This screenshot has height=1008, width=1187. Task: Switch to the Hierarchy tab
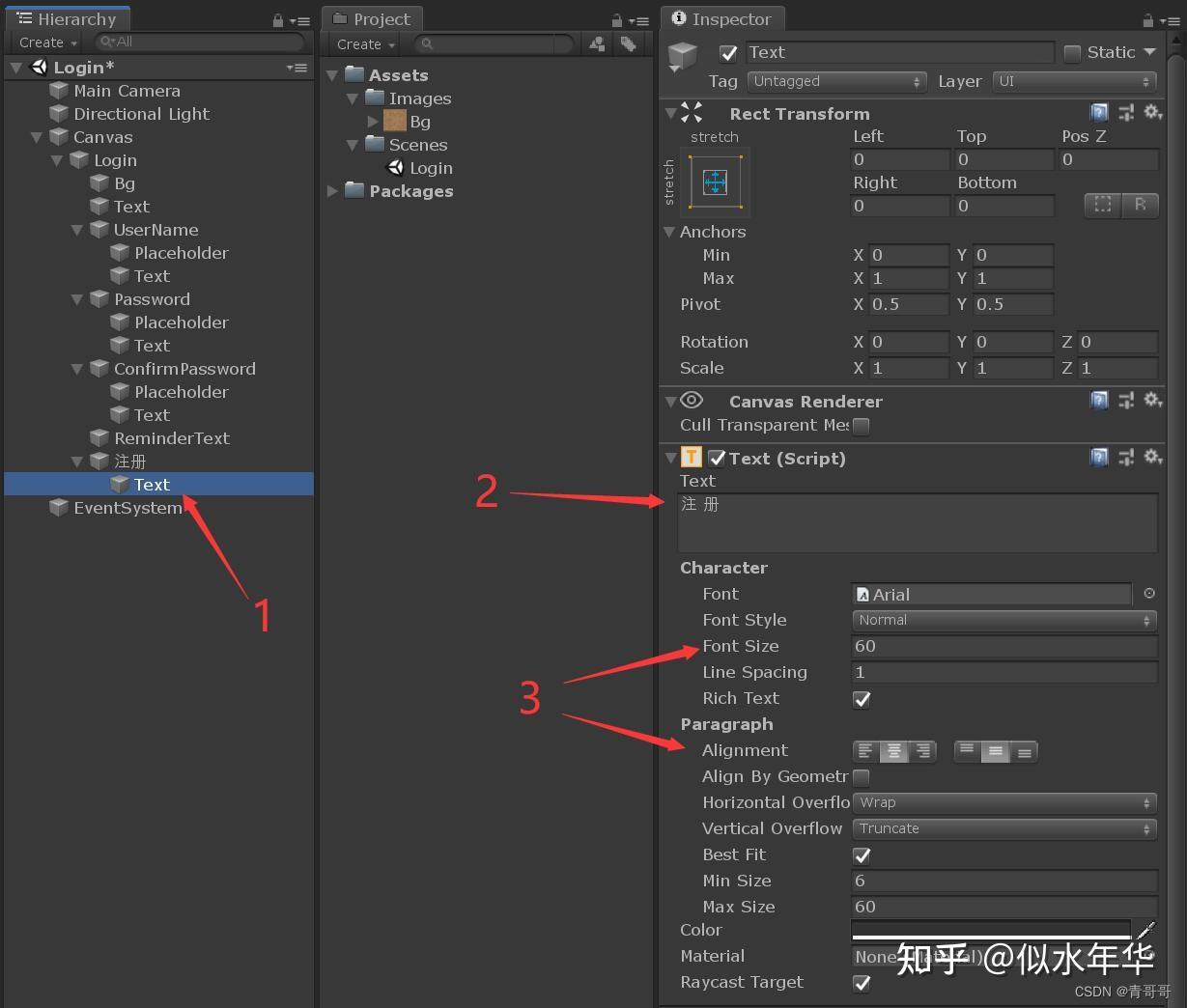(68, 17)
